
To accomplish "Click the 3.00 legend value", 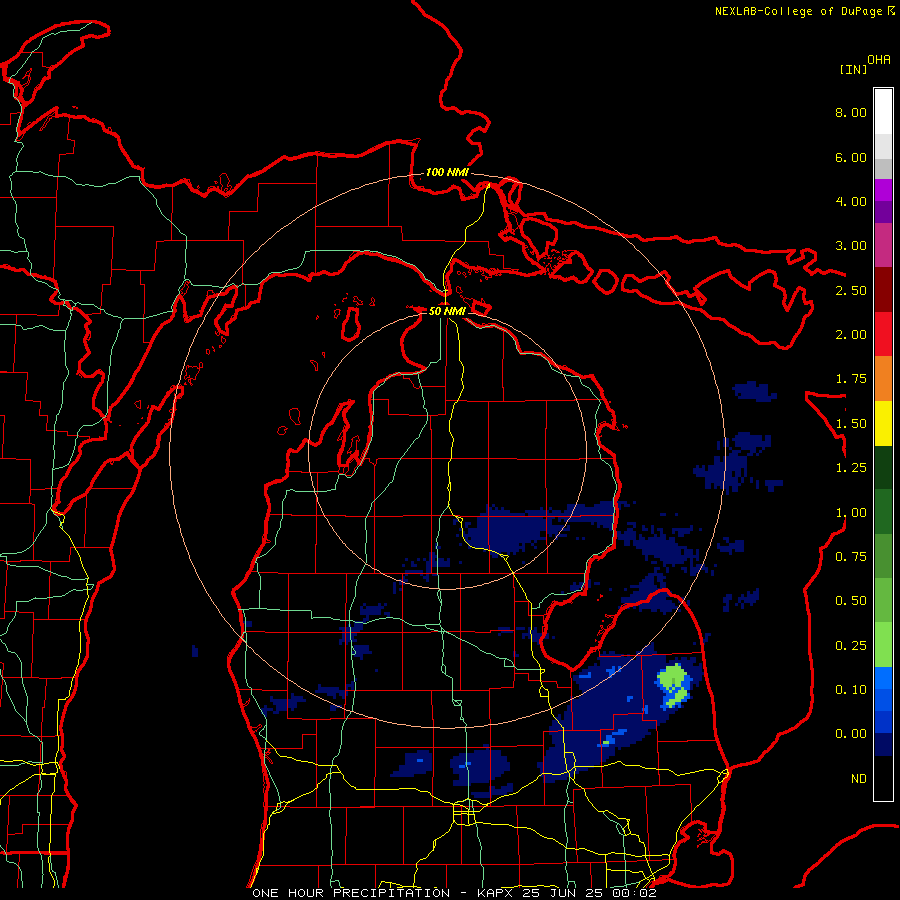I will click(x=851, y=246).
